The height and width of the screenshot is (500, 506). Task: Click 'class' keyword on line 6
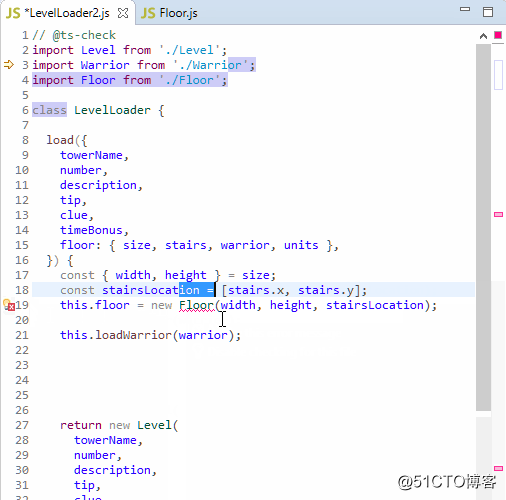tap(49, 110)
